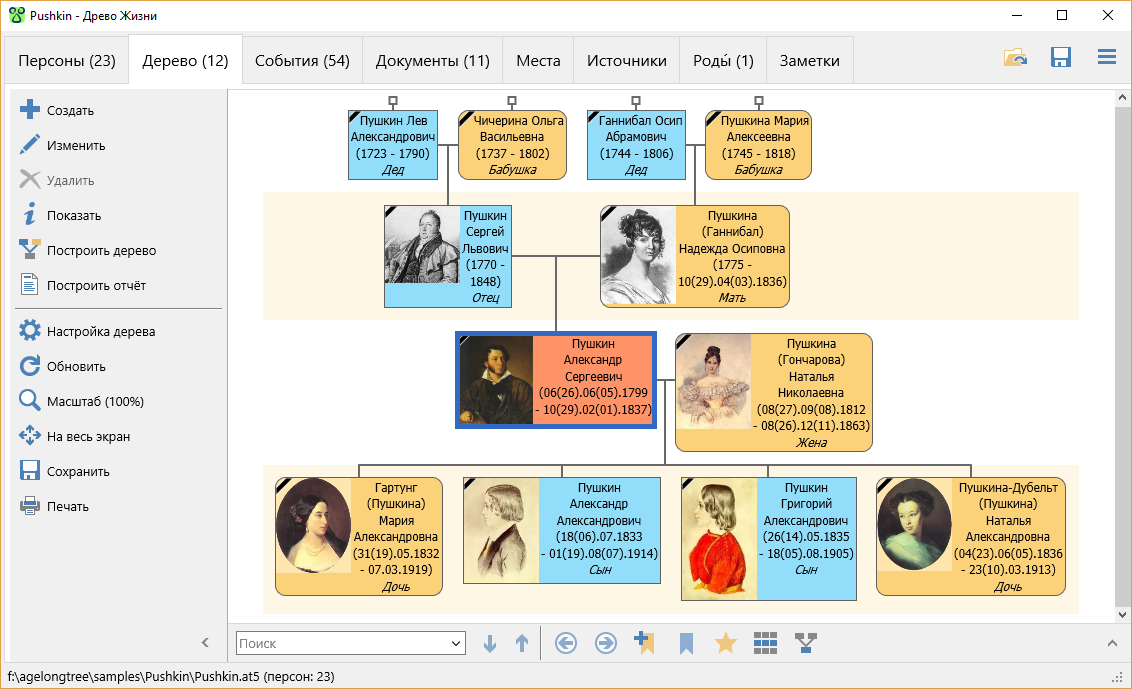Click Настройка дерева button
The height and width of the screenshot is (689, 1132).
(x=100, y=331)
